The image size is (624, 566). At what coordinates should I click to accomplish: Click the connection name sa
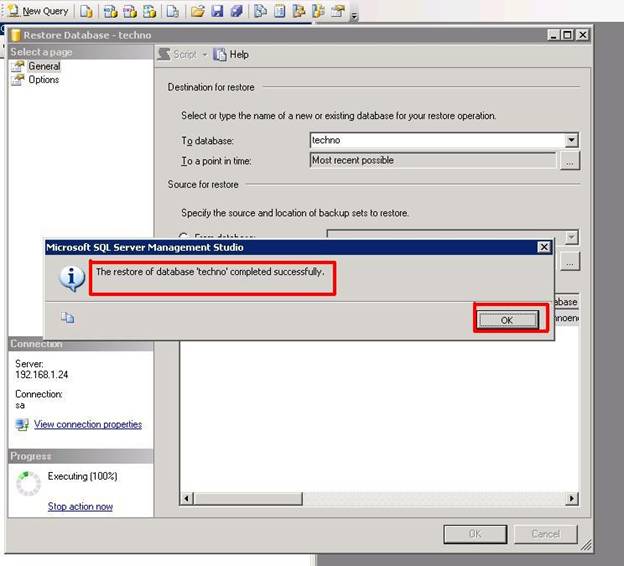[x=20, y=405]
